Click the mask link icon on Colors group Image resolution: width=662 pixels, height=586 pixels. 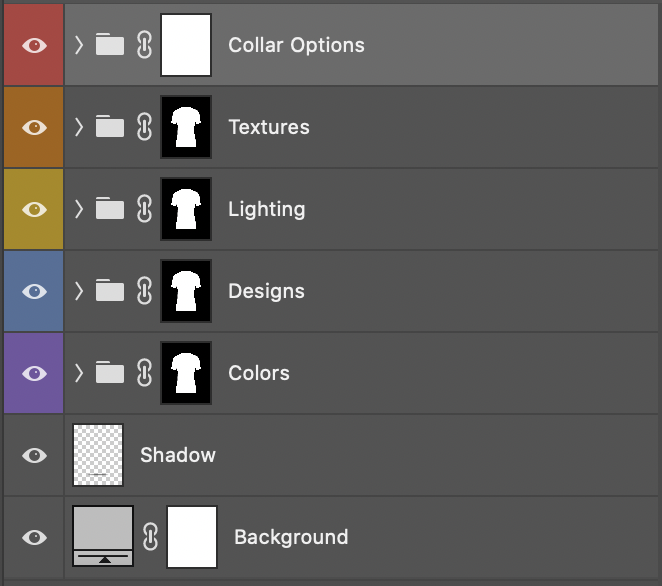point(144,373)
